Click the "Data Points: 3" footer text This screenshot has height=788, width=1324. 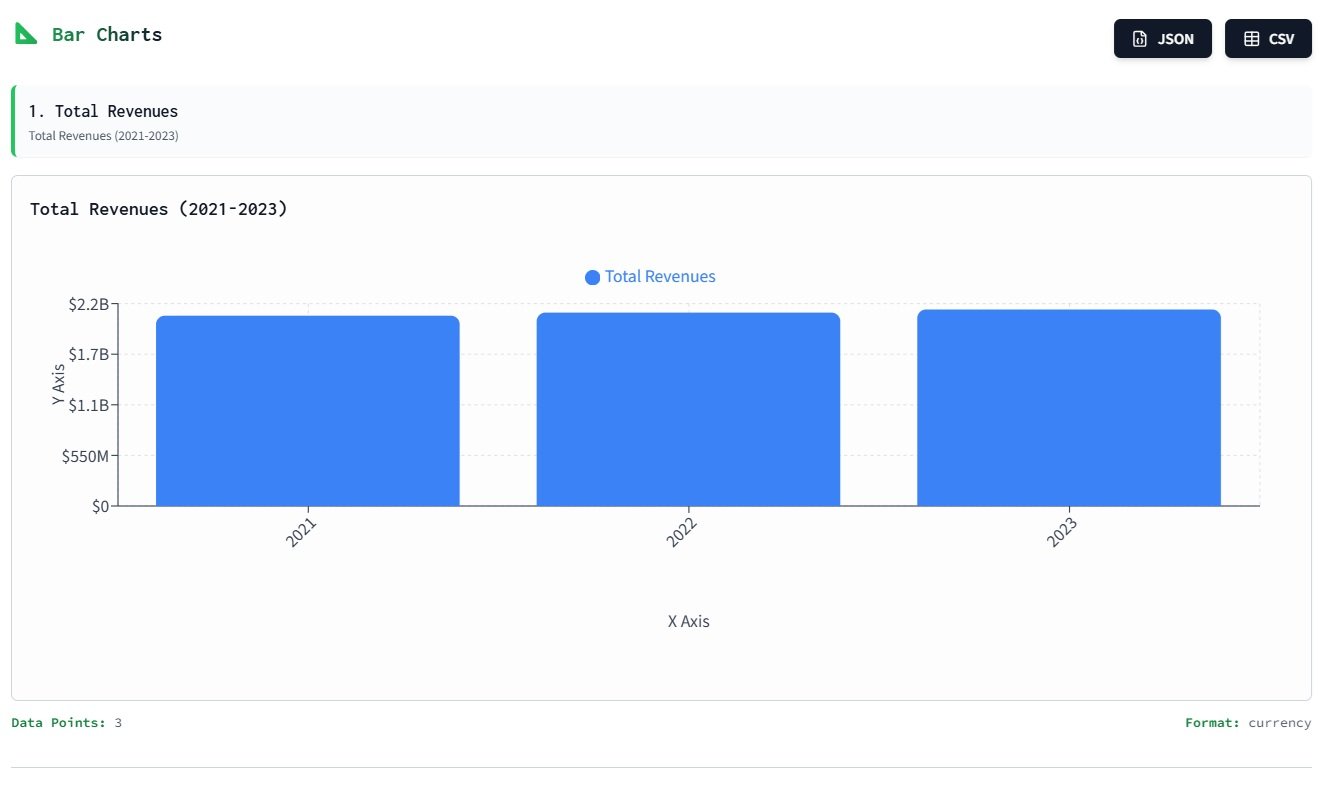[x=66, y=722]
